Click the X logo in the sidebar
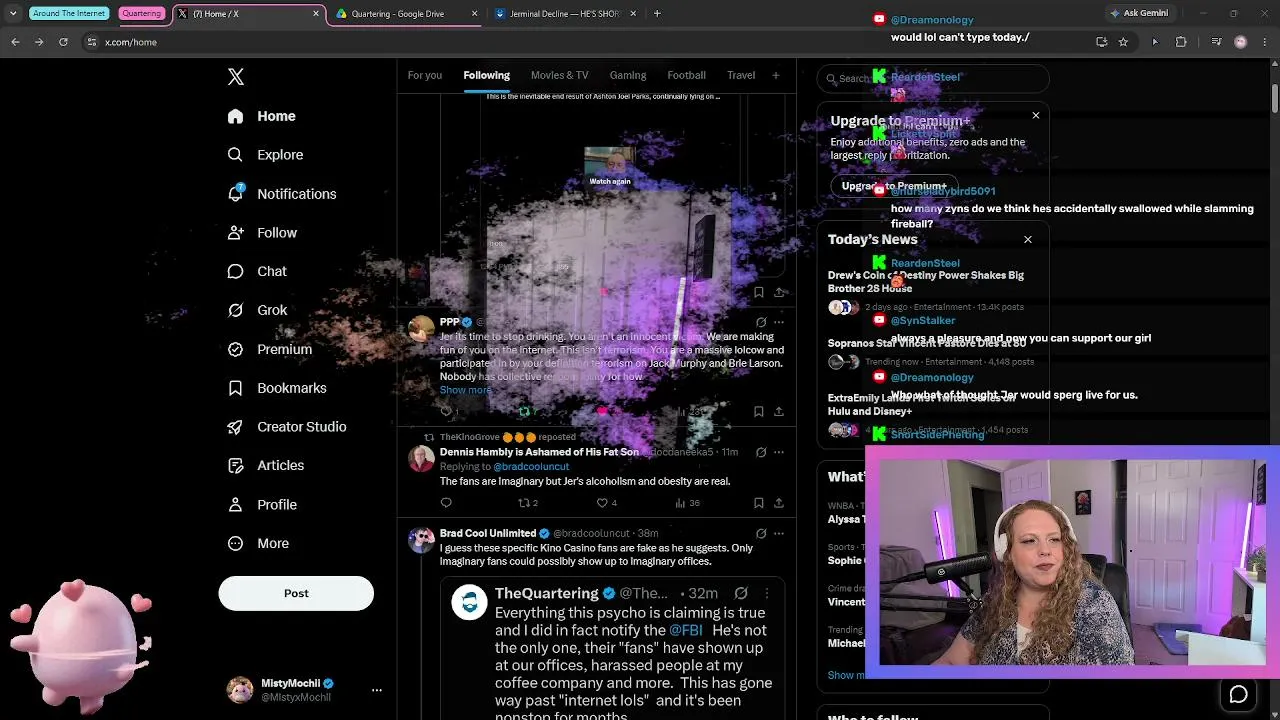The image size is (1280, 720). tap(236, 77)
